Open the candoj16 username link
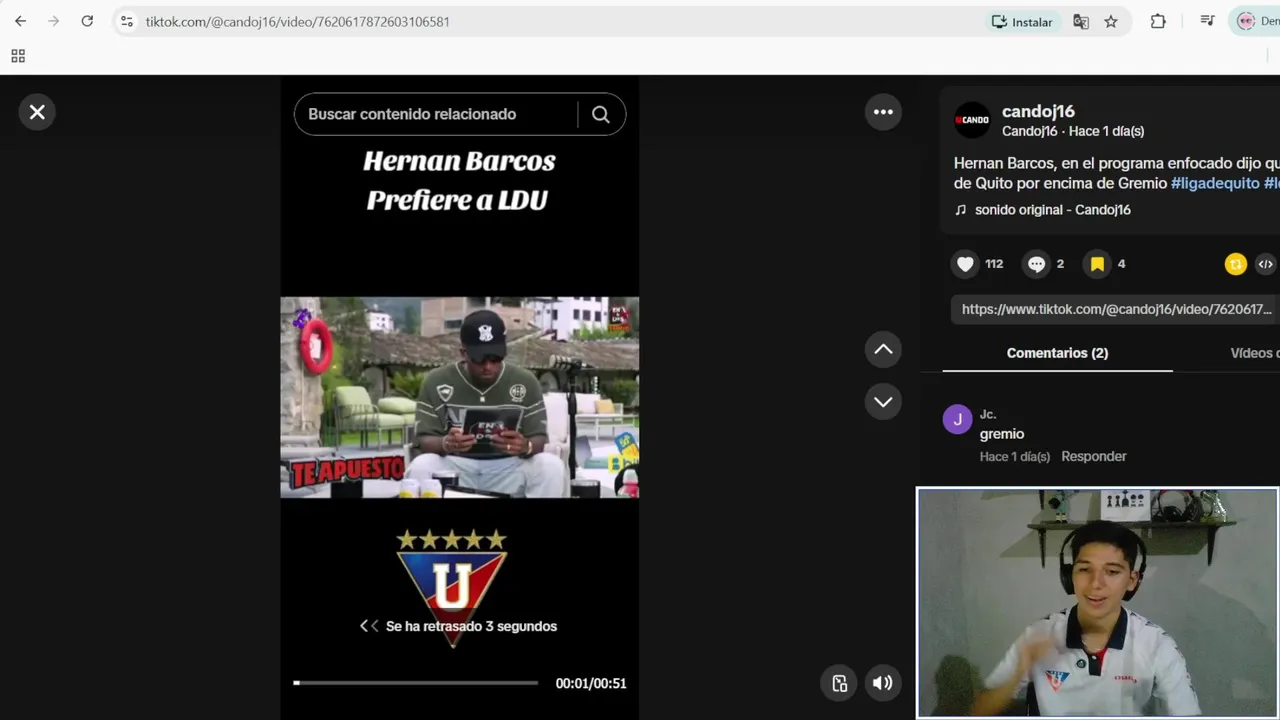Viewport: 1280px width, 720px height. click(1038, 111)
